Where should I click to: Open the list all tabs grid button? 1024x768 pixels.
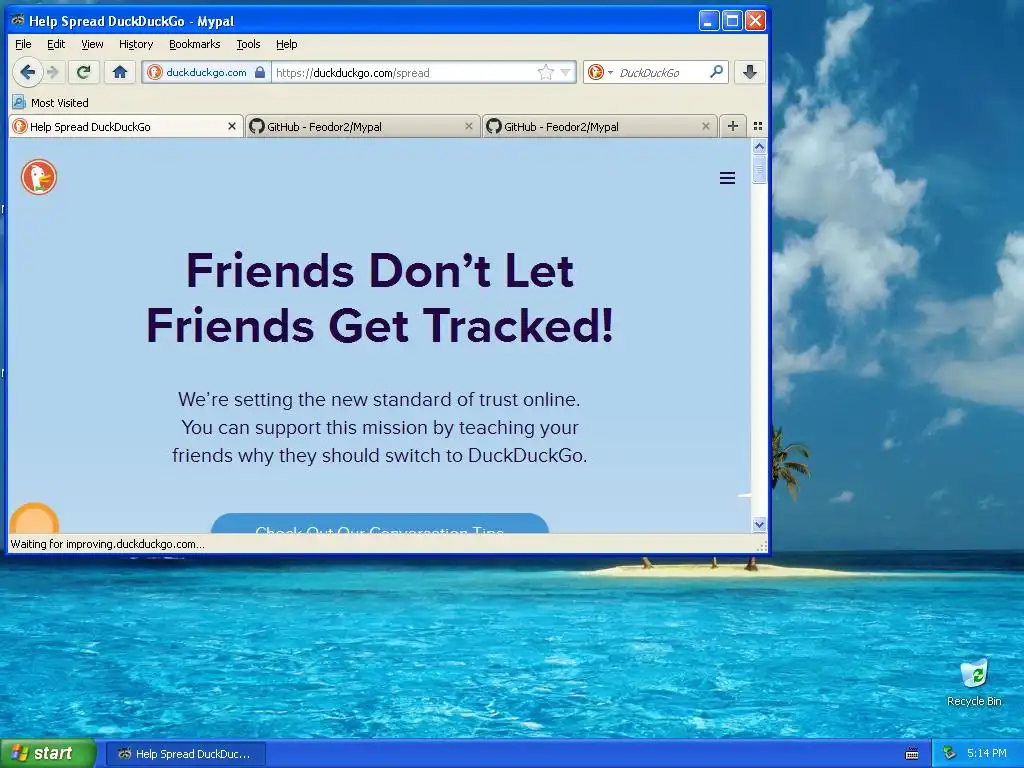tap(758, 126)
